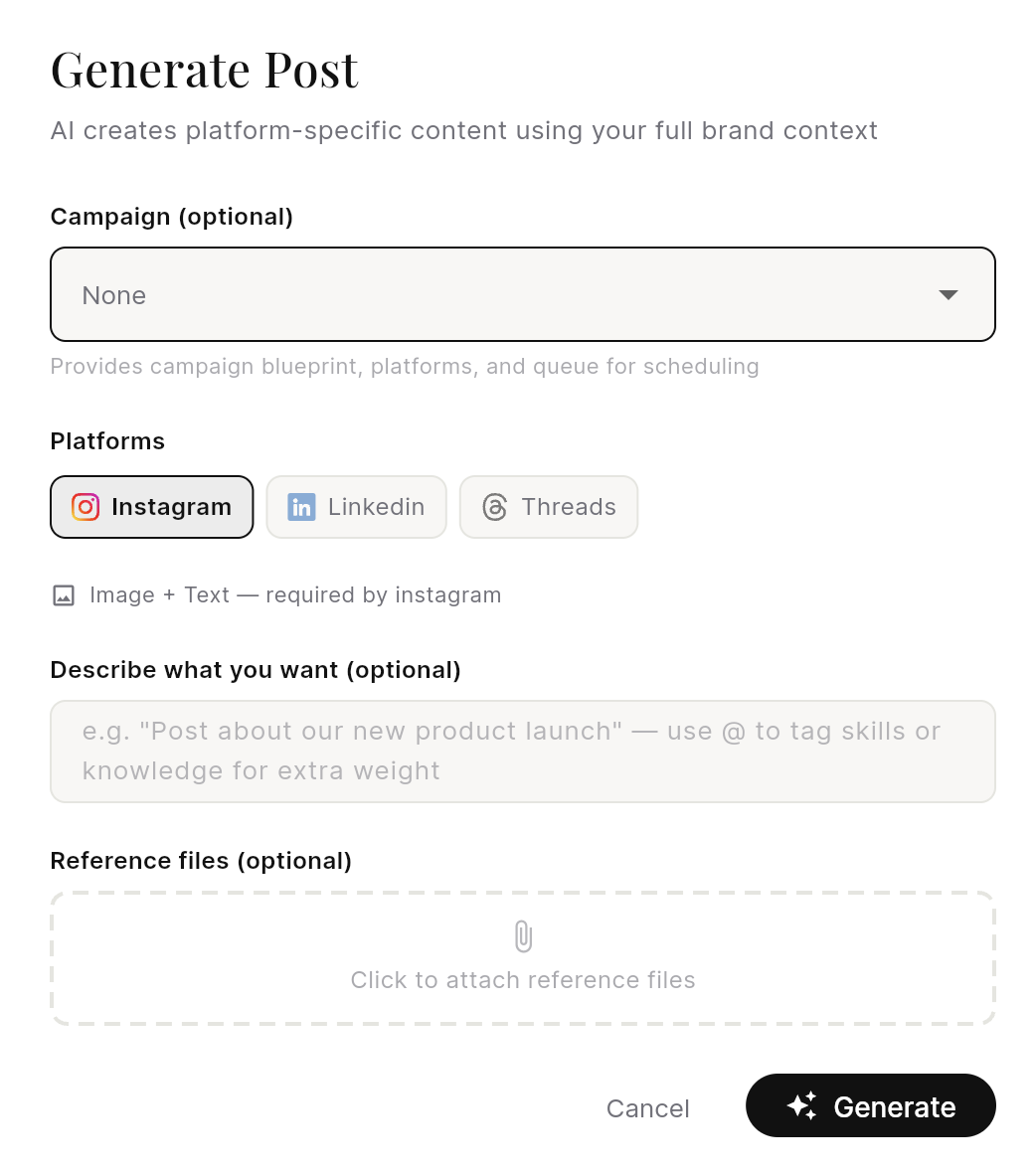1036x1175 pixels.
Task: Click the paperclip attachment icon
Action: click(522, 935)
